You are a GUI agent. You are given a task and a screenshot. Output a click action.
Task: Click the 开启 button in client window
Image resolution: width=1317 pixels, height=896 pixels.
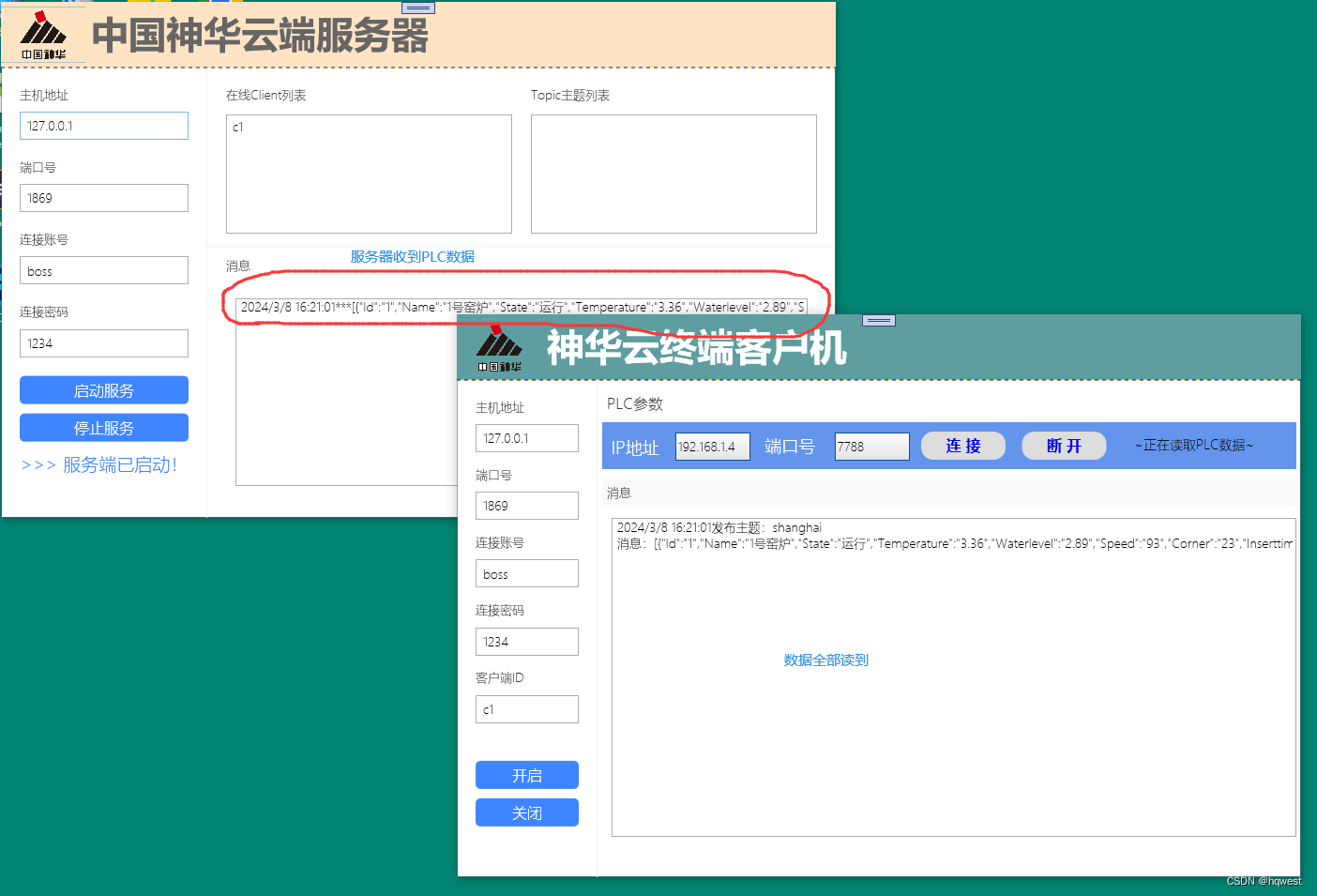(x=527, y=775)
